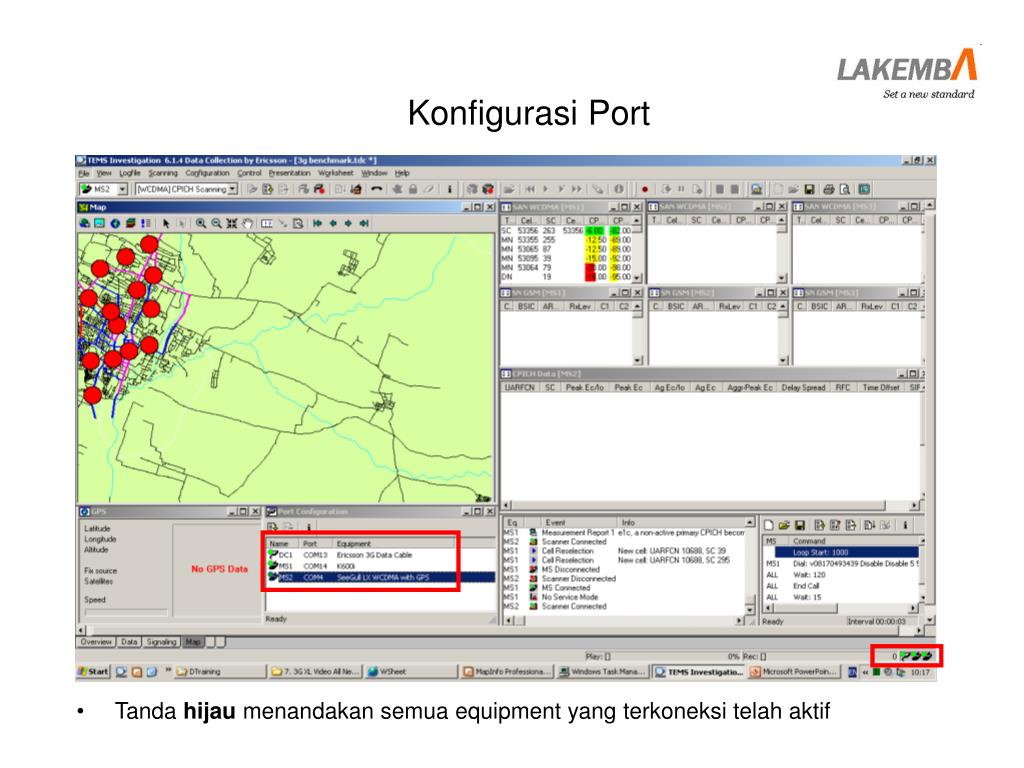
Task: Open the Configuration menu
Action: pyautogui.click(x=207, y=173)
